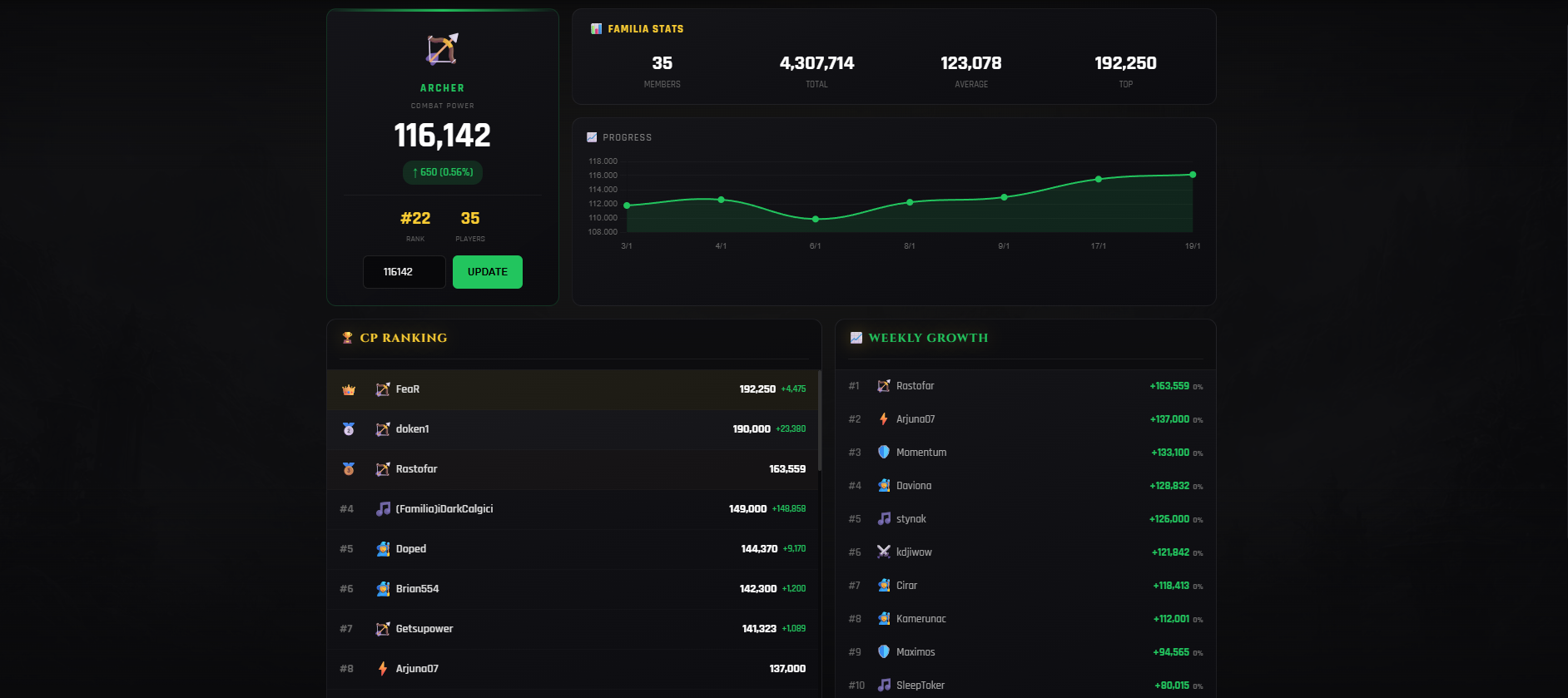Select the 6/1 data point on progress chart

pyautogui.click(x=816, y=219)
